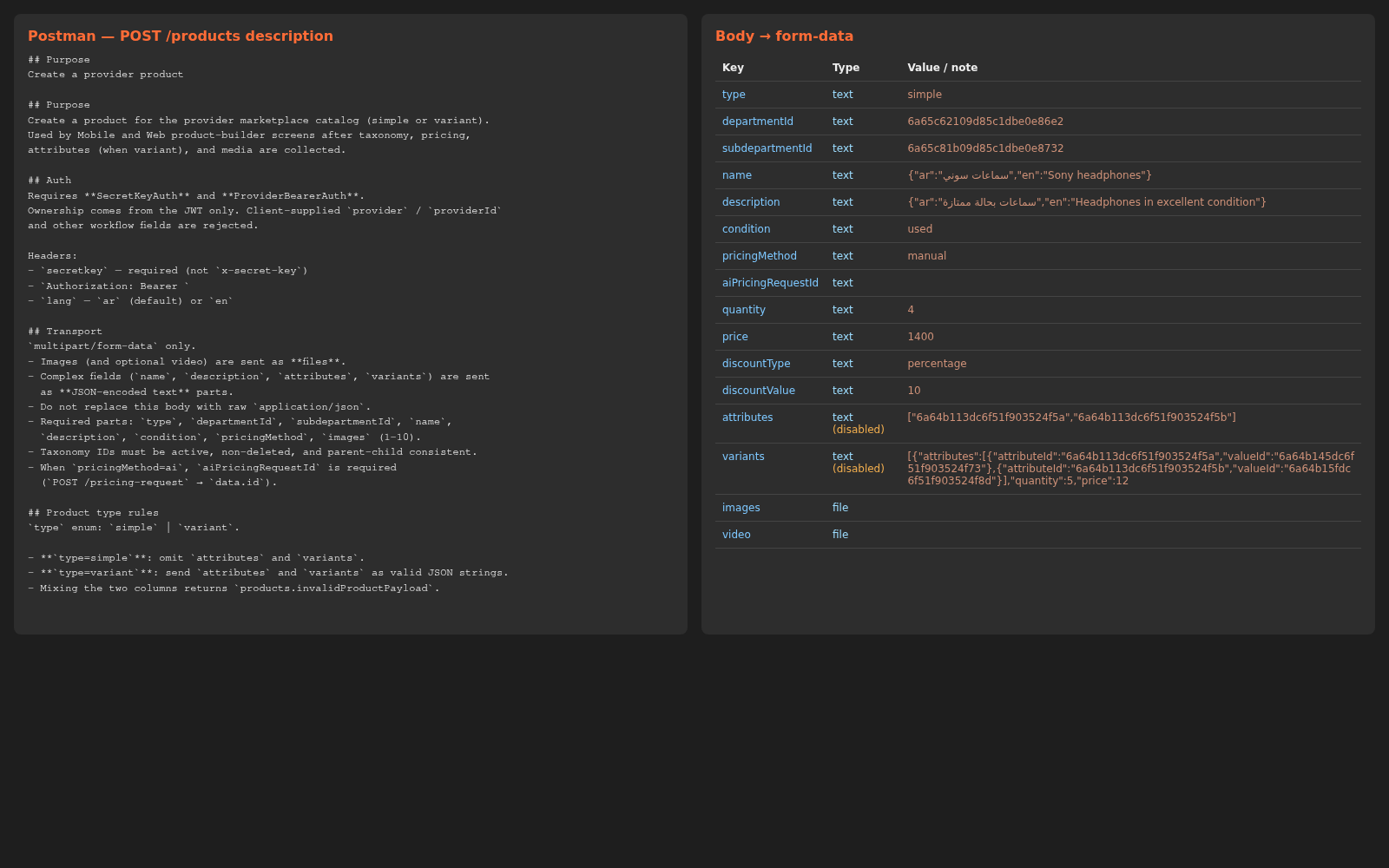The height and width of the screenshot is (868, 1389).
Task: Click the 'Body → form-data' heading
Action: pyautogui.click(x=784, y=36)
